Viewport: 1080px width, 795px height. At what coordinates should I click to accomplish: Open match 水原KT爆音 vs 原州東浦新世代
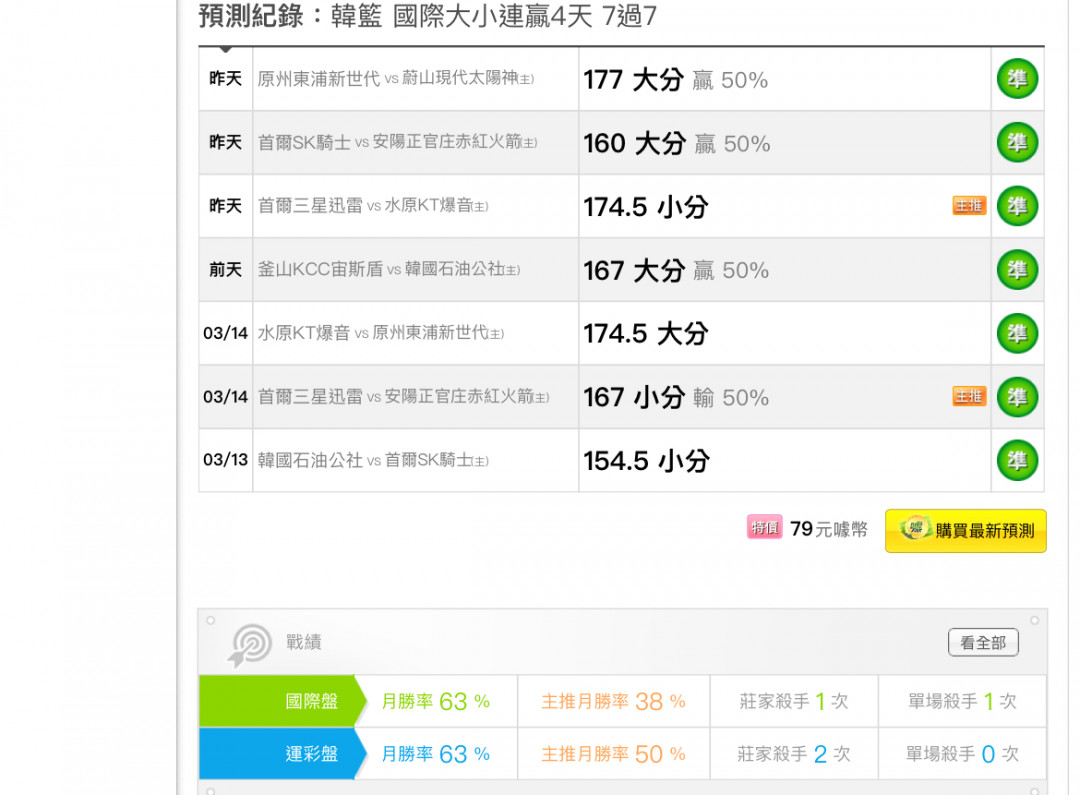click(x=380, y=333)
